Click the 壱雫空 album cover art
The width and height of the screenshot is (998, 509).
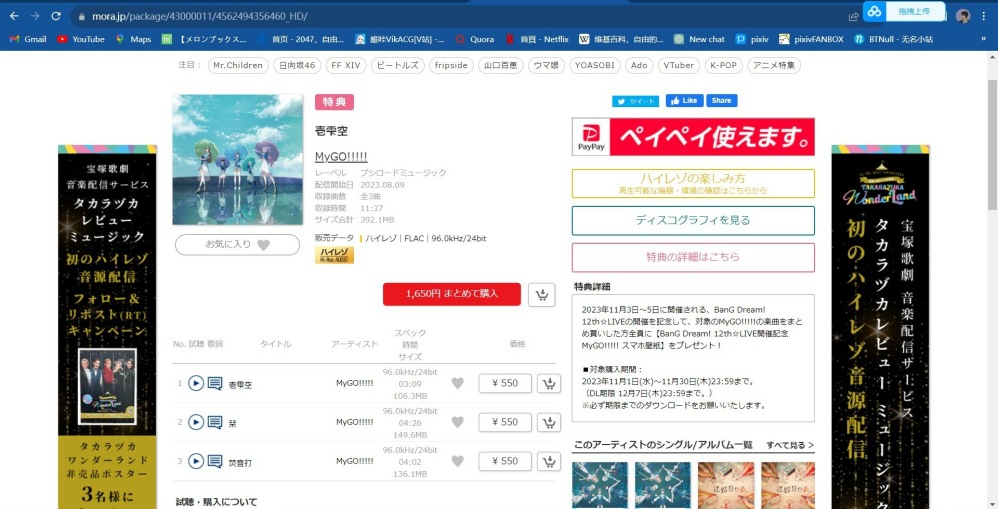pos(238,160)
